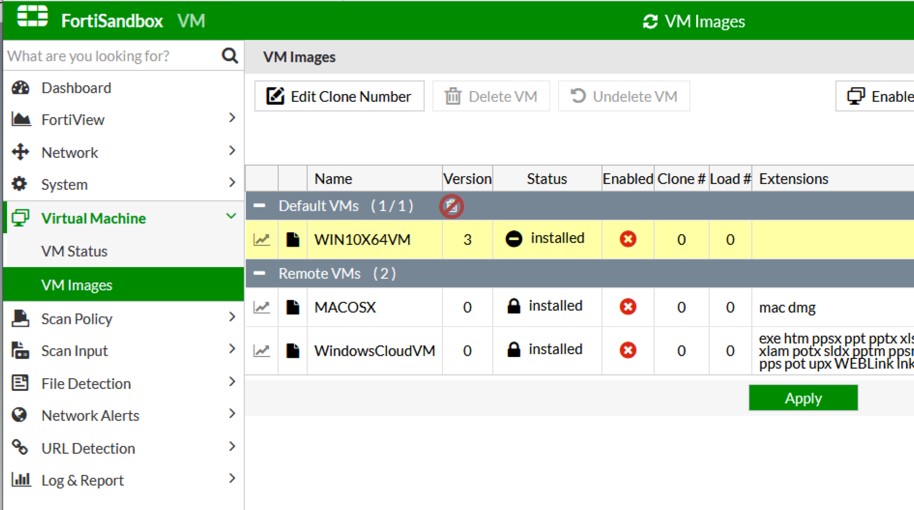Expand the Scan Policy menu chevron
This screenshot has height=510, width=914.
click(232, 316)
